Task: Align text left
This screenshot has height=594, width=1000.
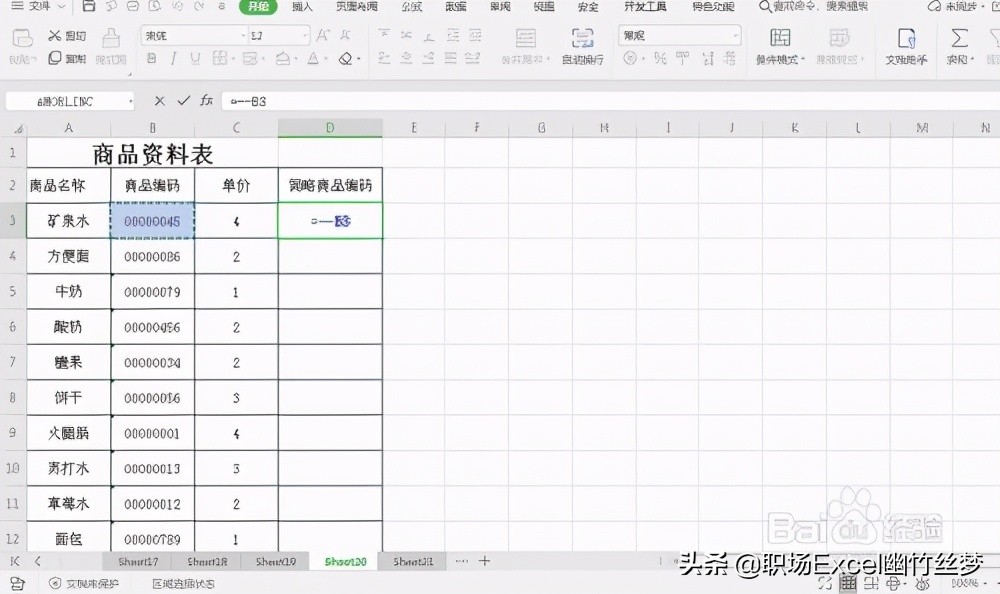Action: 384,59
